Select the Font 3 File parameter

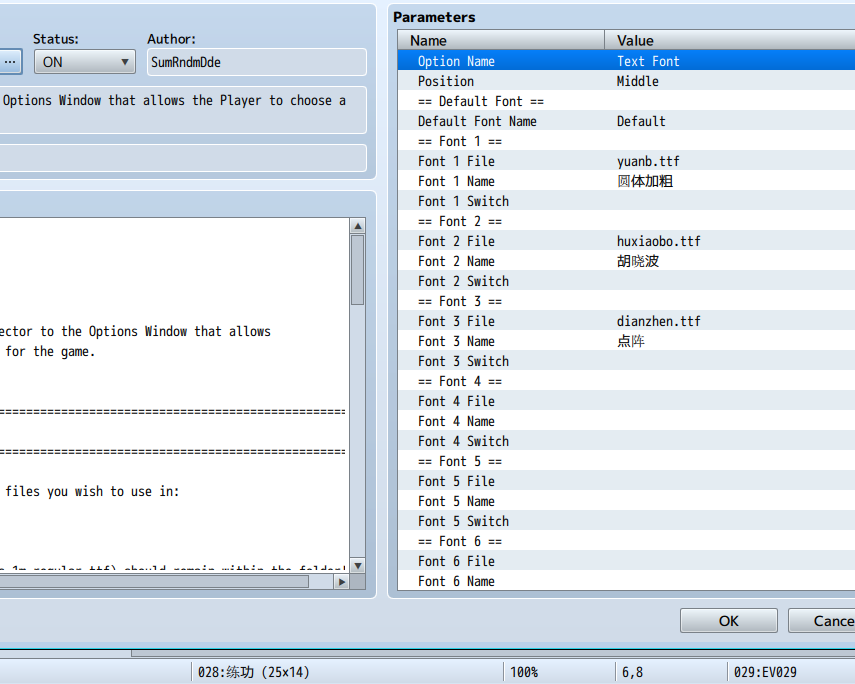627,321
